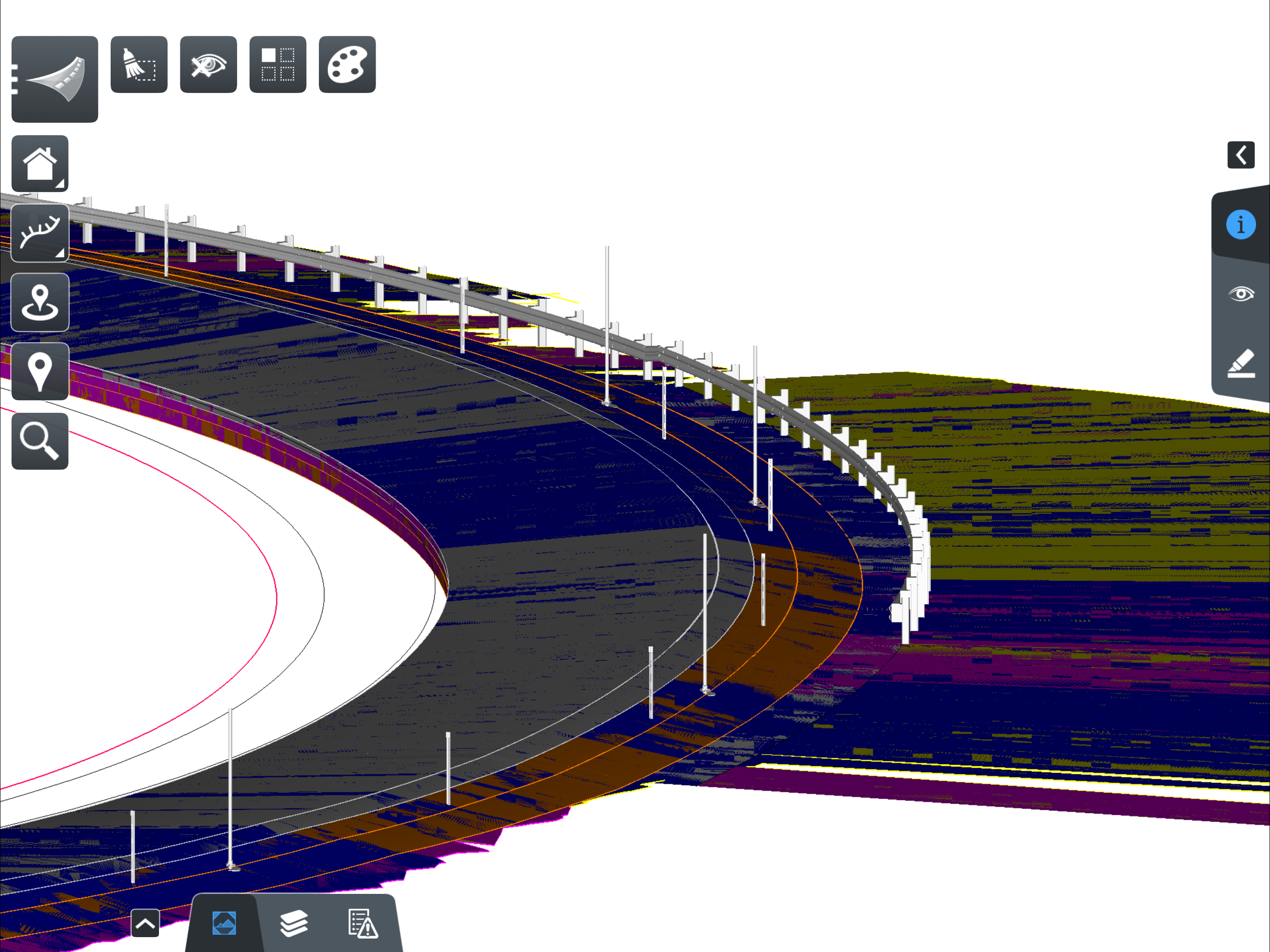Select the orbit around location pin tool
This screenshot has height=952, width=1270.
pyautogui.click(x=40, y=303)
